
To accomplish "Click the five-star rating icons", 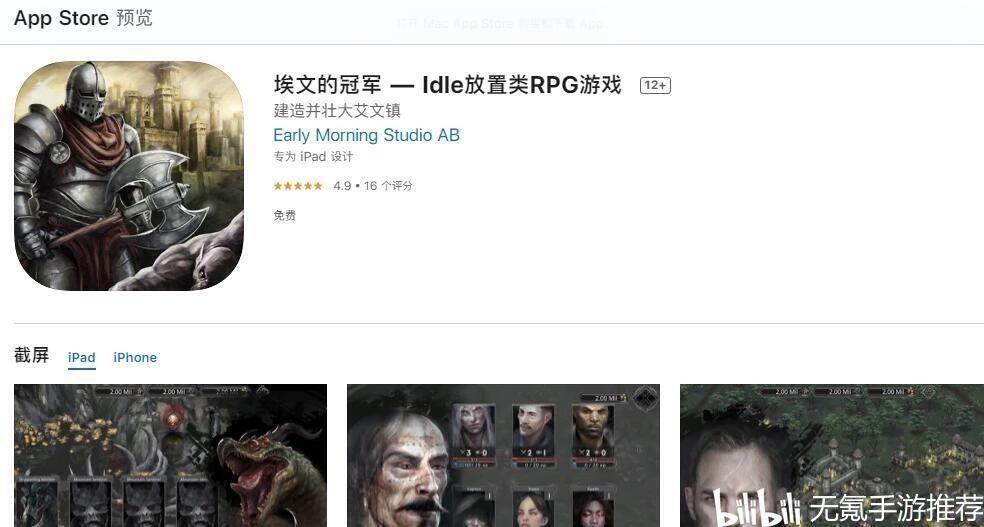I will pos(298,186).
